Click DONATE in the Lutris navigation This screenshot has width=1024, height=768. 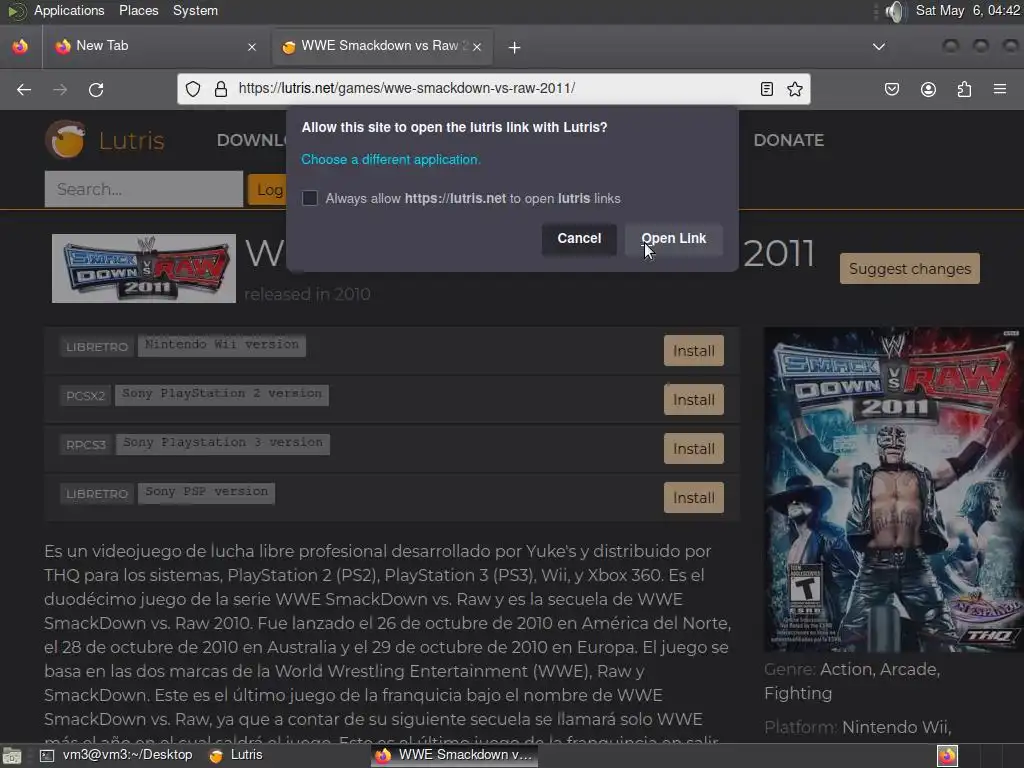[x=789, y=140]
